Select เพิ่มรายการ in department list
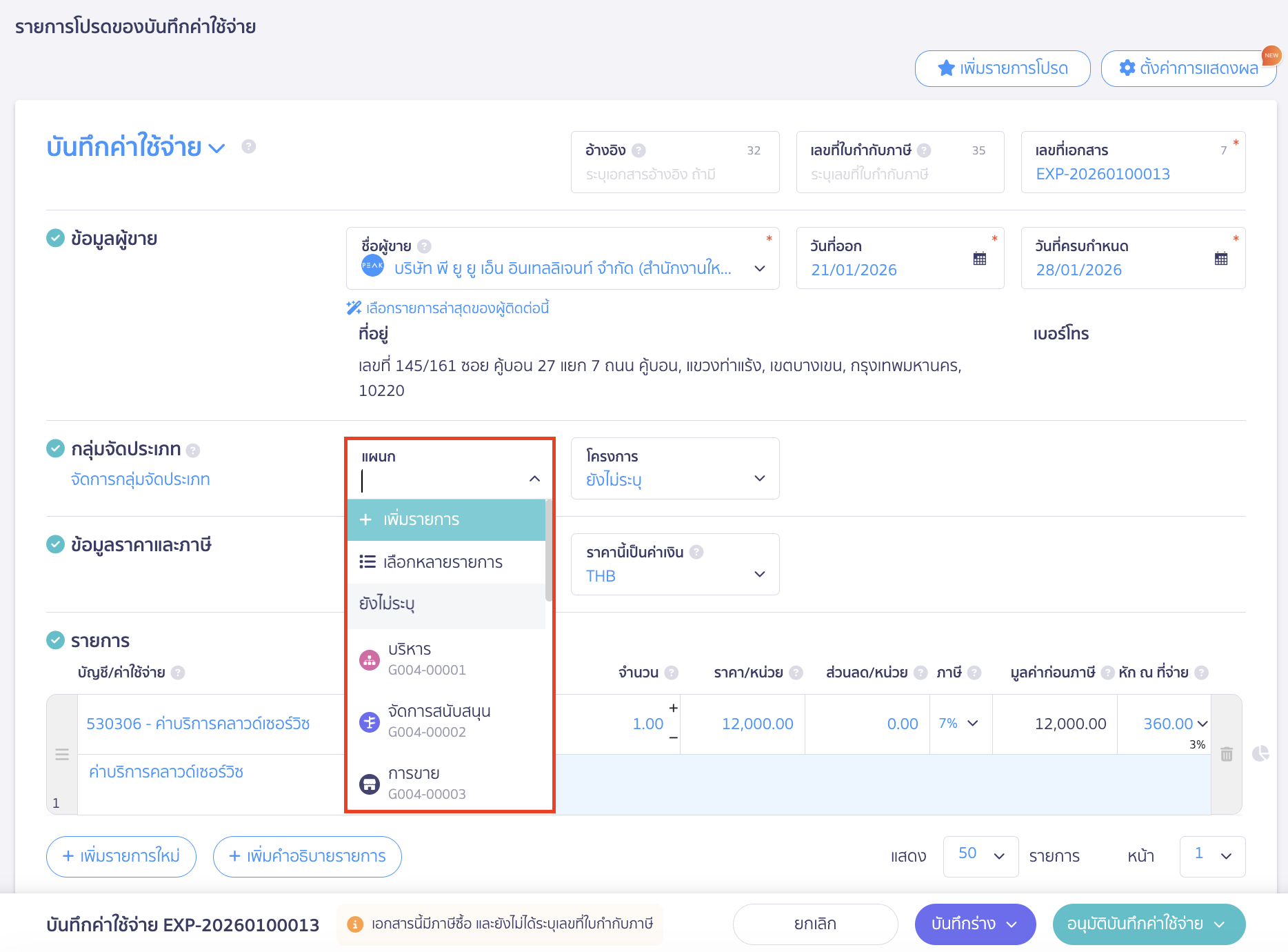 click(x=446, y=519)
